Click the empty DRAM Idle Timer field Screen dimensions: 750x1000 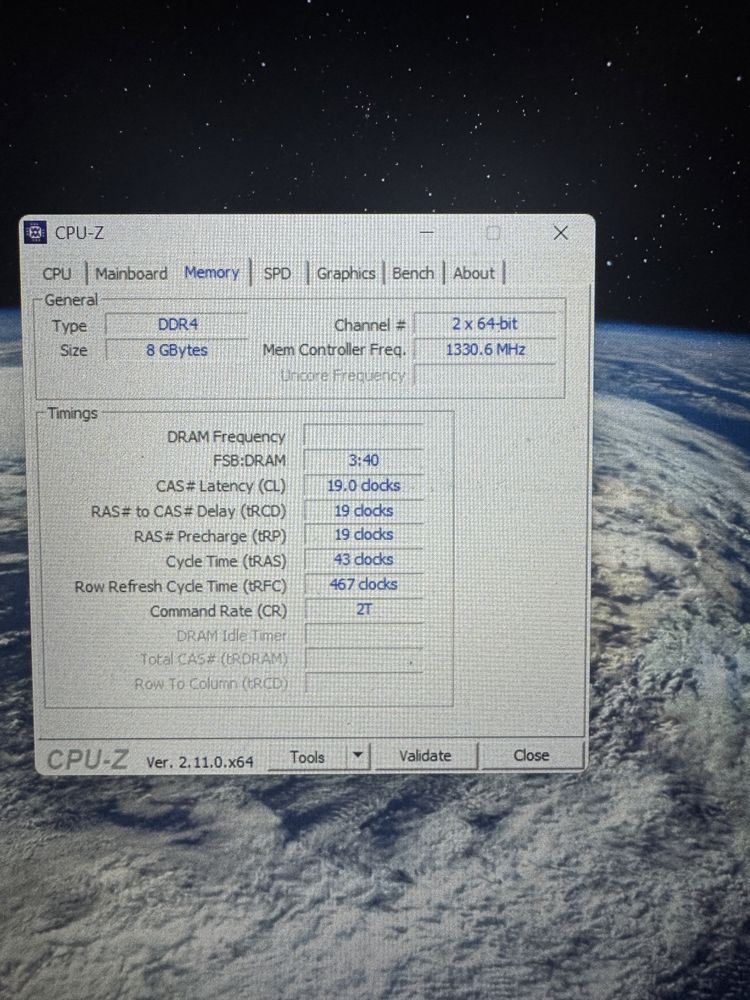[364, 635]
